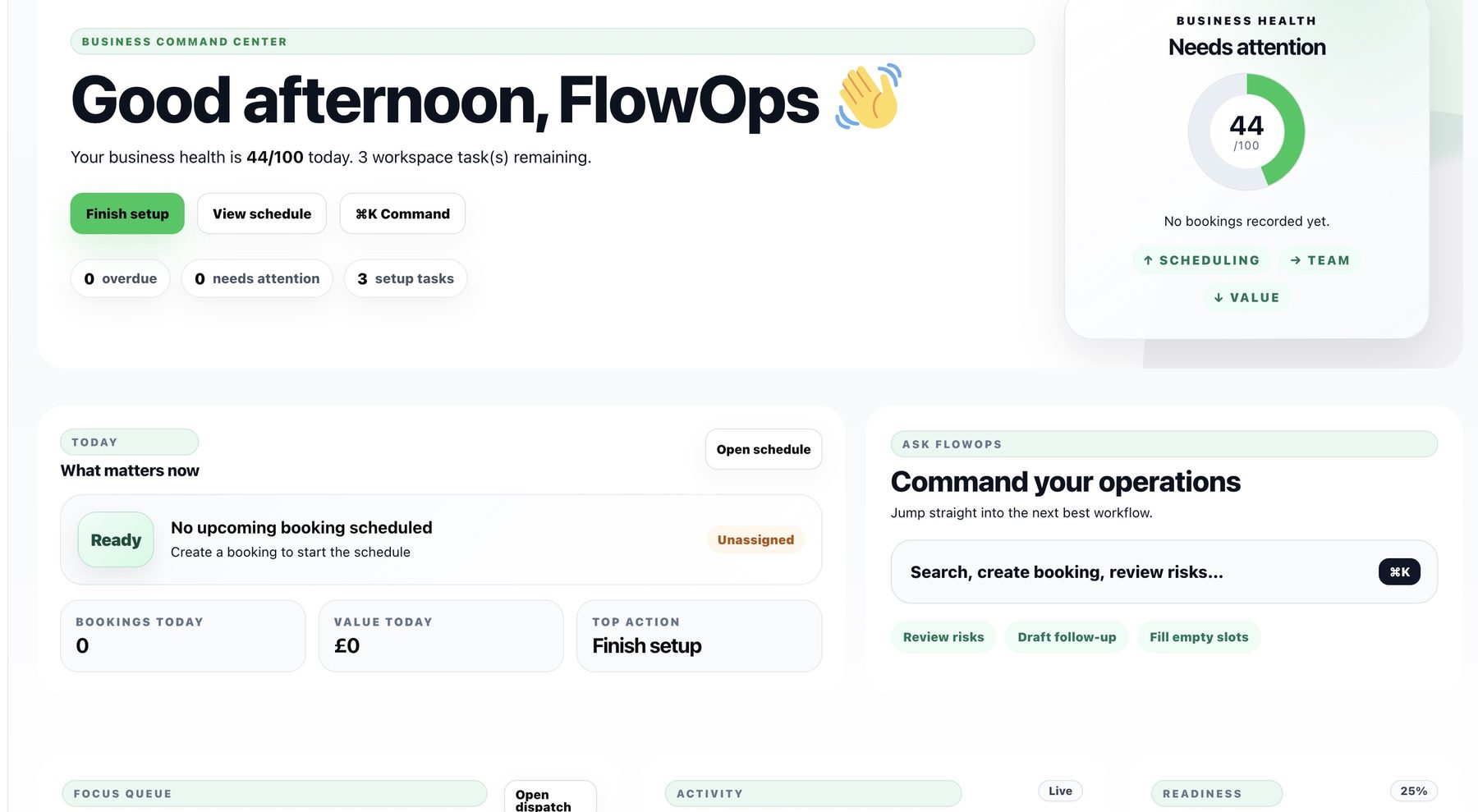The height and width of the screenshot is (812, 1478).
Task: Focus the Search, create booking input field
Action: click(1164, 571)
